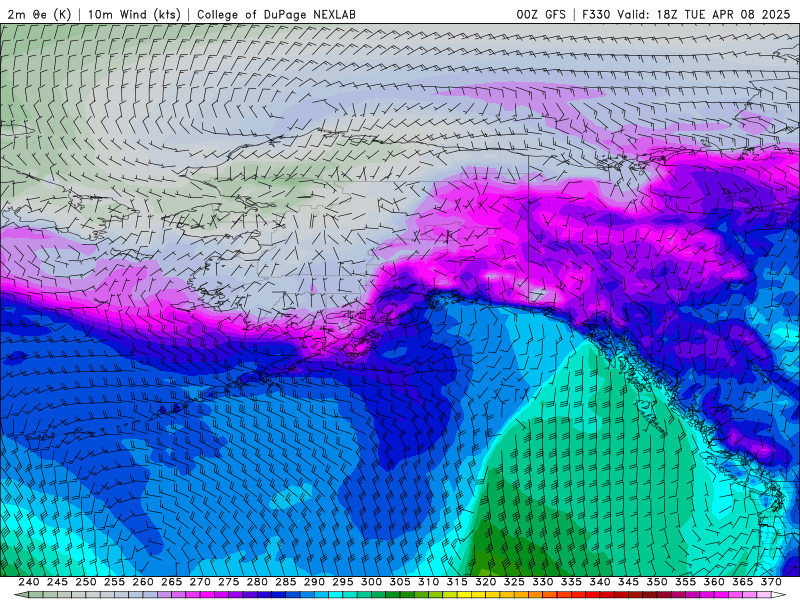Click the 305 value on the color scale
800x600 pixels.
click(400, 582)
